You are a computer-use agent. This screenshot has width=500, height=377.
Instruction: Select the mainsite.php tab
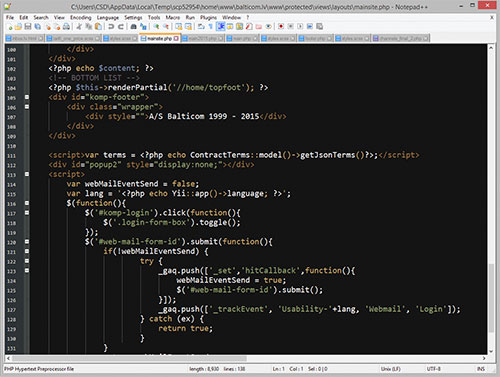click(160, 38)
